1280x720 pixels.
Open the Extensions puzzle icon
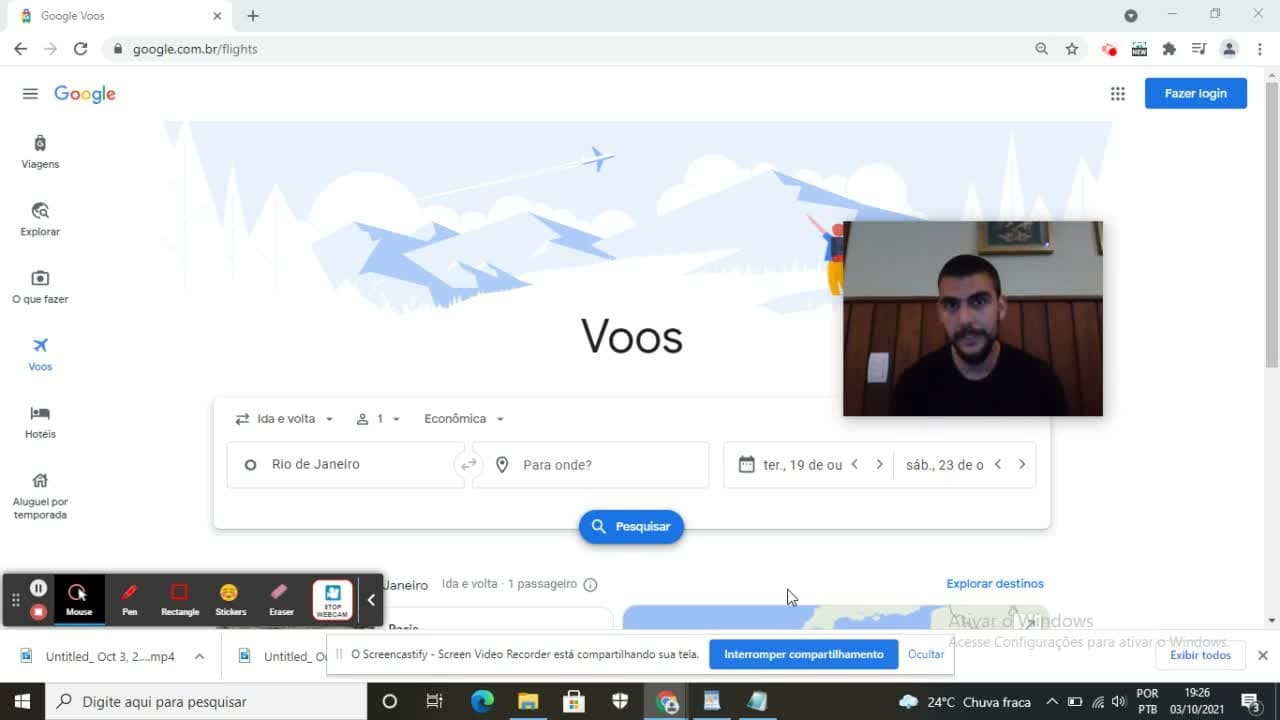click(1169, 49)
